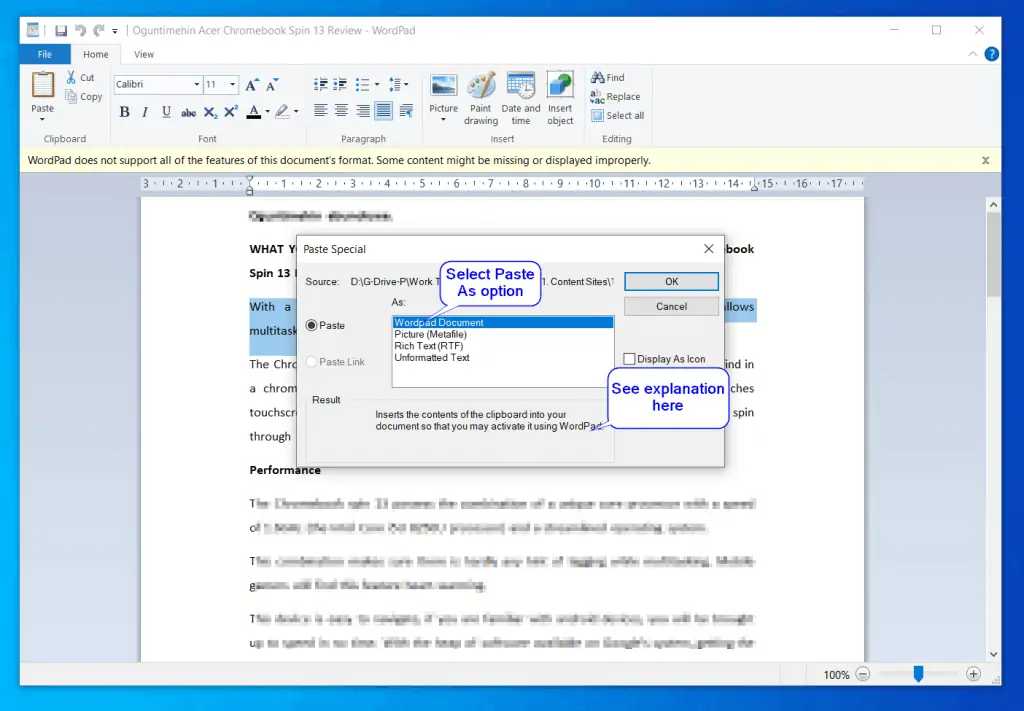Click the zoom slider handle
Image resolution: width=1024 pixels, height=711 pixels.
coord(918,674)
